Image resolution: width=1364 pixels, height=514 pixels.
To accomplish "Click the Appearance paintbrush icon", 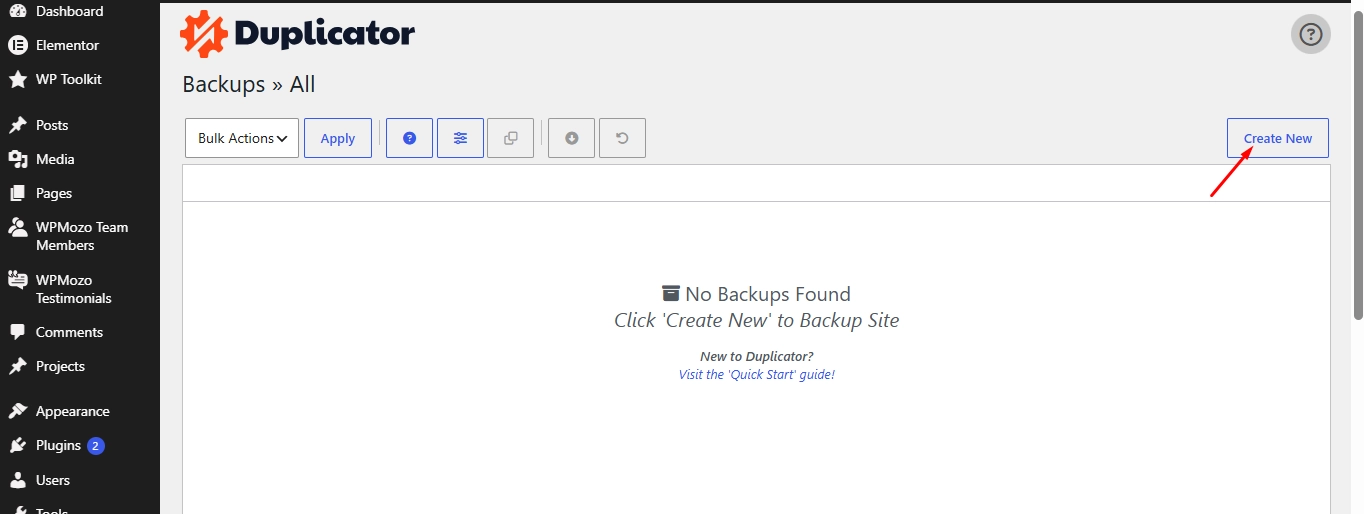I will click(18, 411).
